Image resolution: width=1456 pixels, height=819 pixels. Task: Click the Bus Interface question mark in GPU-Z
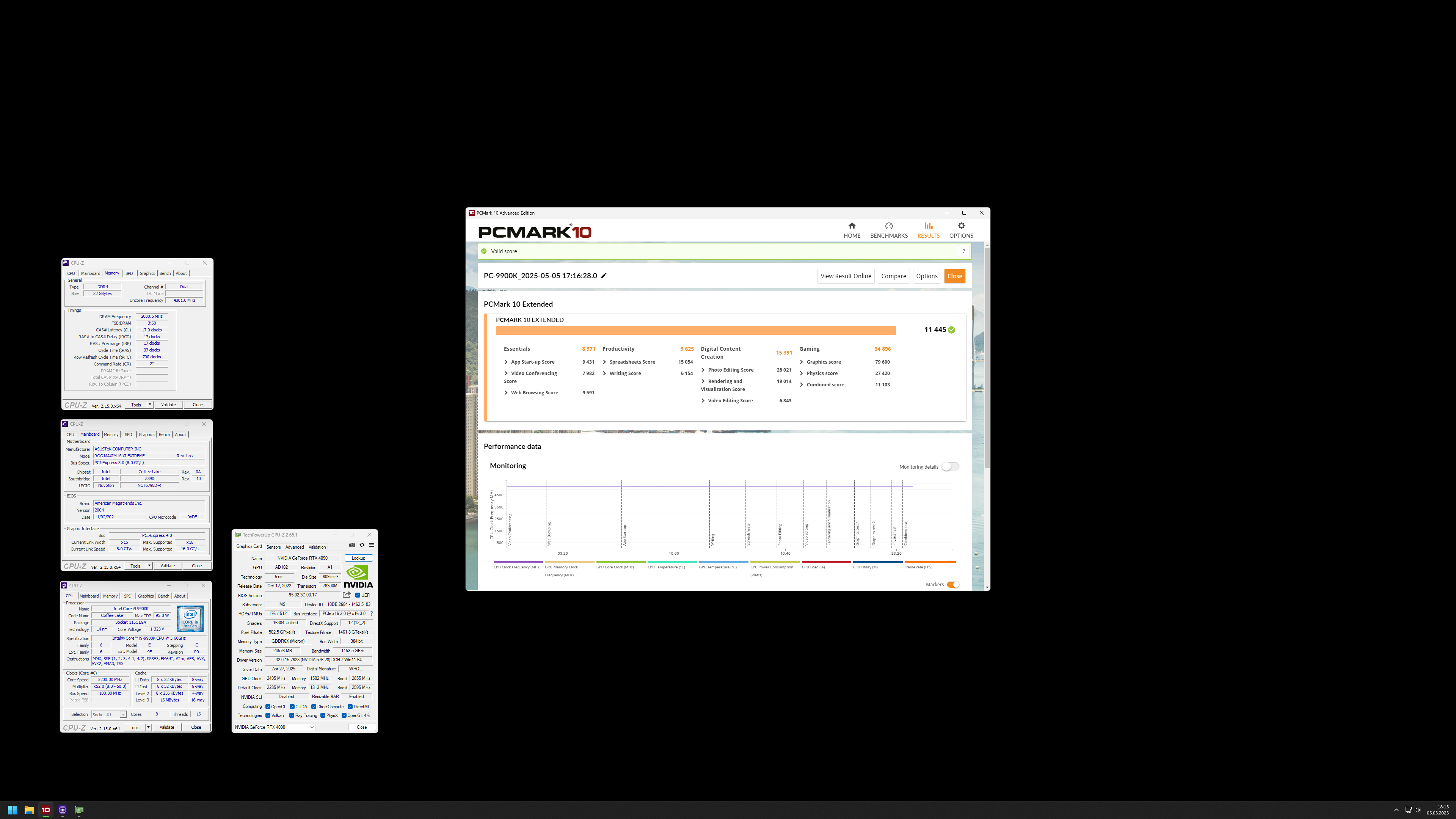click(371, 613)
